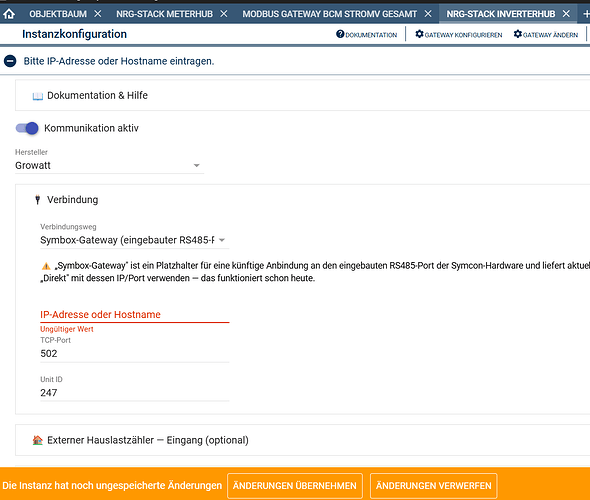Dismiss the IP-Adresse warning circle icon

coord(10,61)
